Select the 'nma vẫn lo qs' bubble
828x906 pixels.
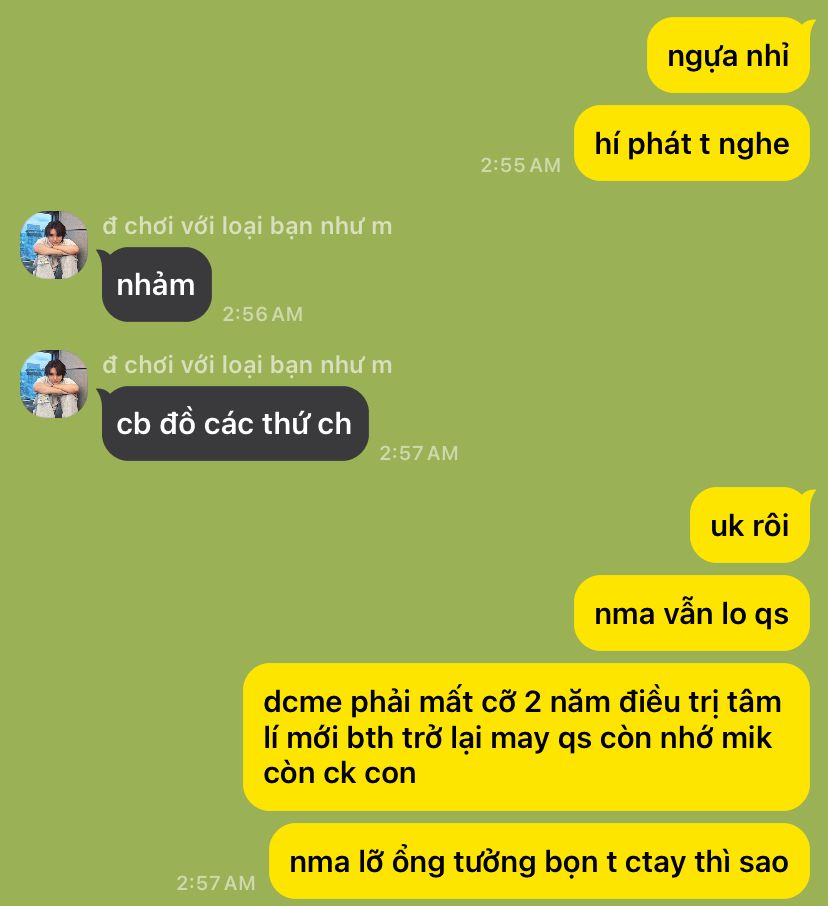(x=692, y=613)
